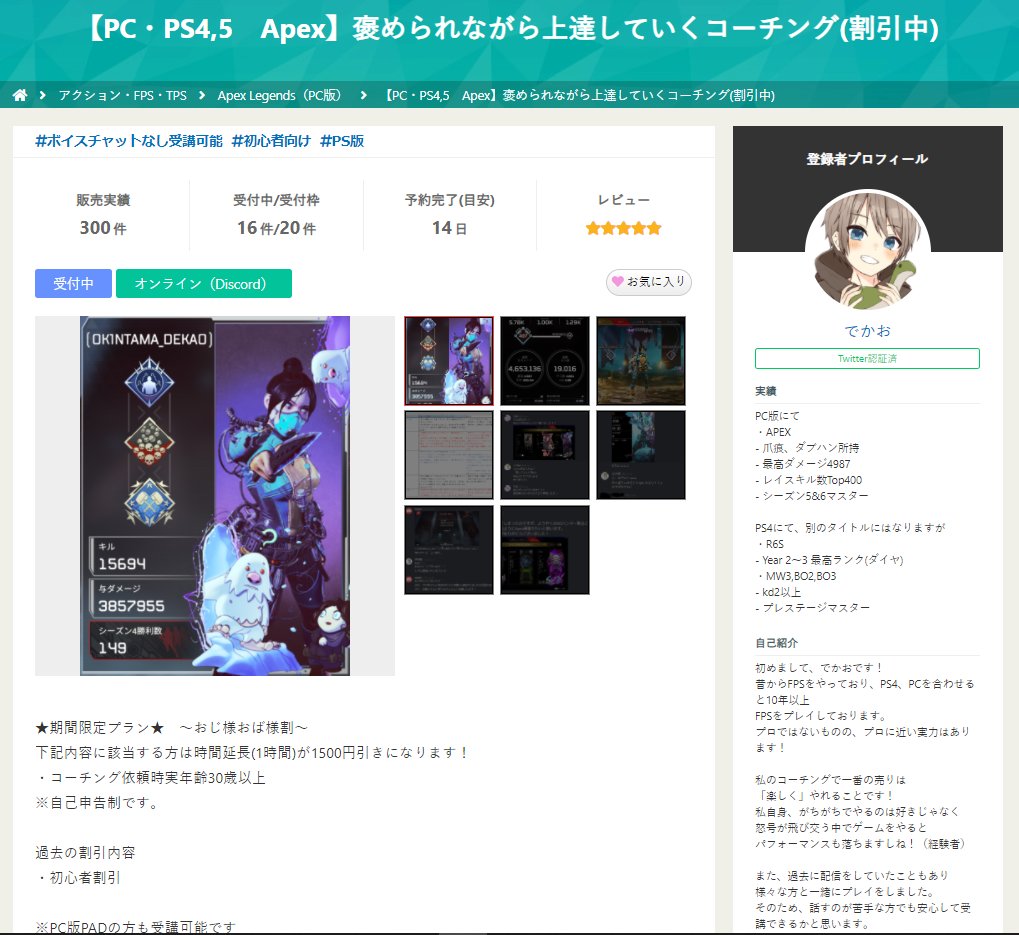The width and height of the screenshot is (1019, 935).
Task: Click the 予約完了(目安) 14日 stat
Action: click(x=450, y=214)
